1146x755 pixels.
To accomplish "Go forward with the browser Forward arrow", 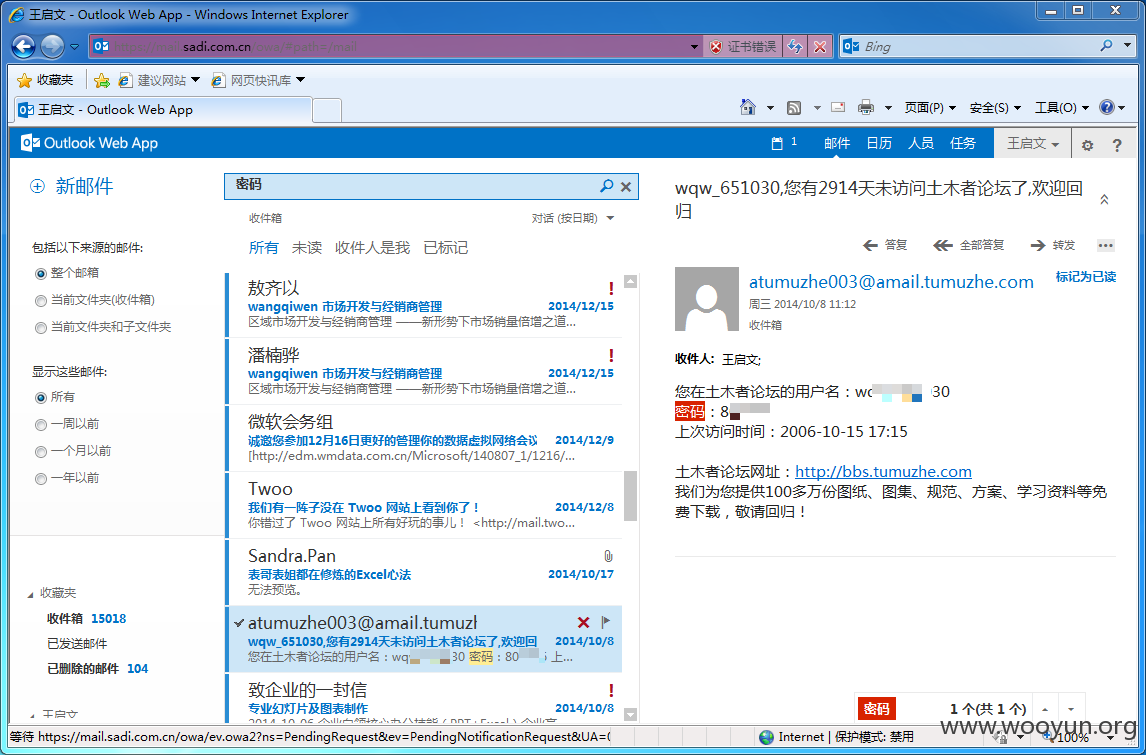I will tap(52, 47).
